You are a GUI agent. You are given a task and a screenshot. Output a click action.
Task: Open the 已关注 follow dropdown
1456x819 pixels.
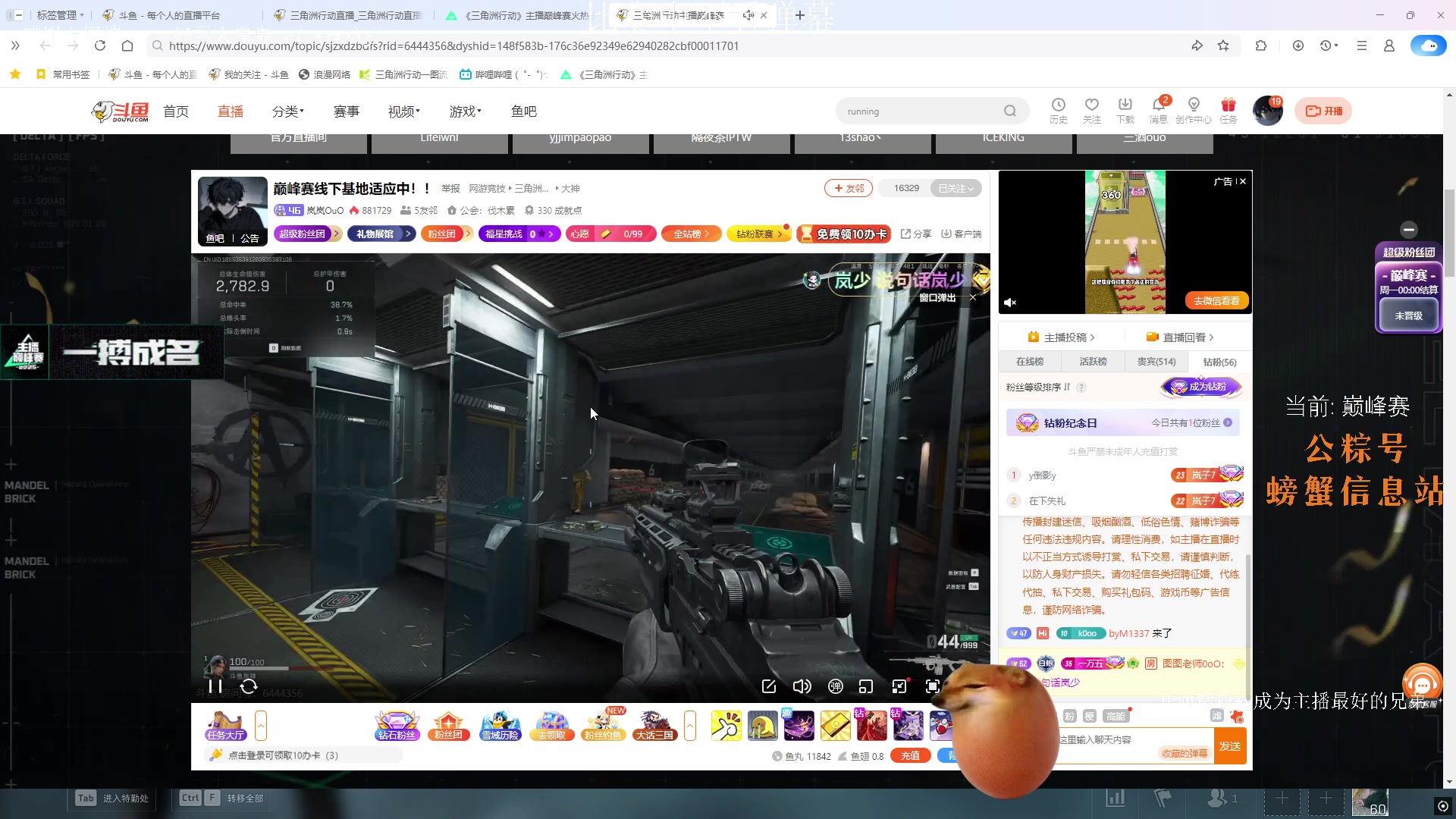coord(955,188)
